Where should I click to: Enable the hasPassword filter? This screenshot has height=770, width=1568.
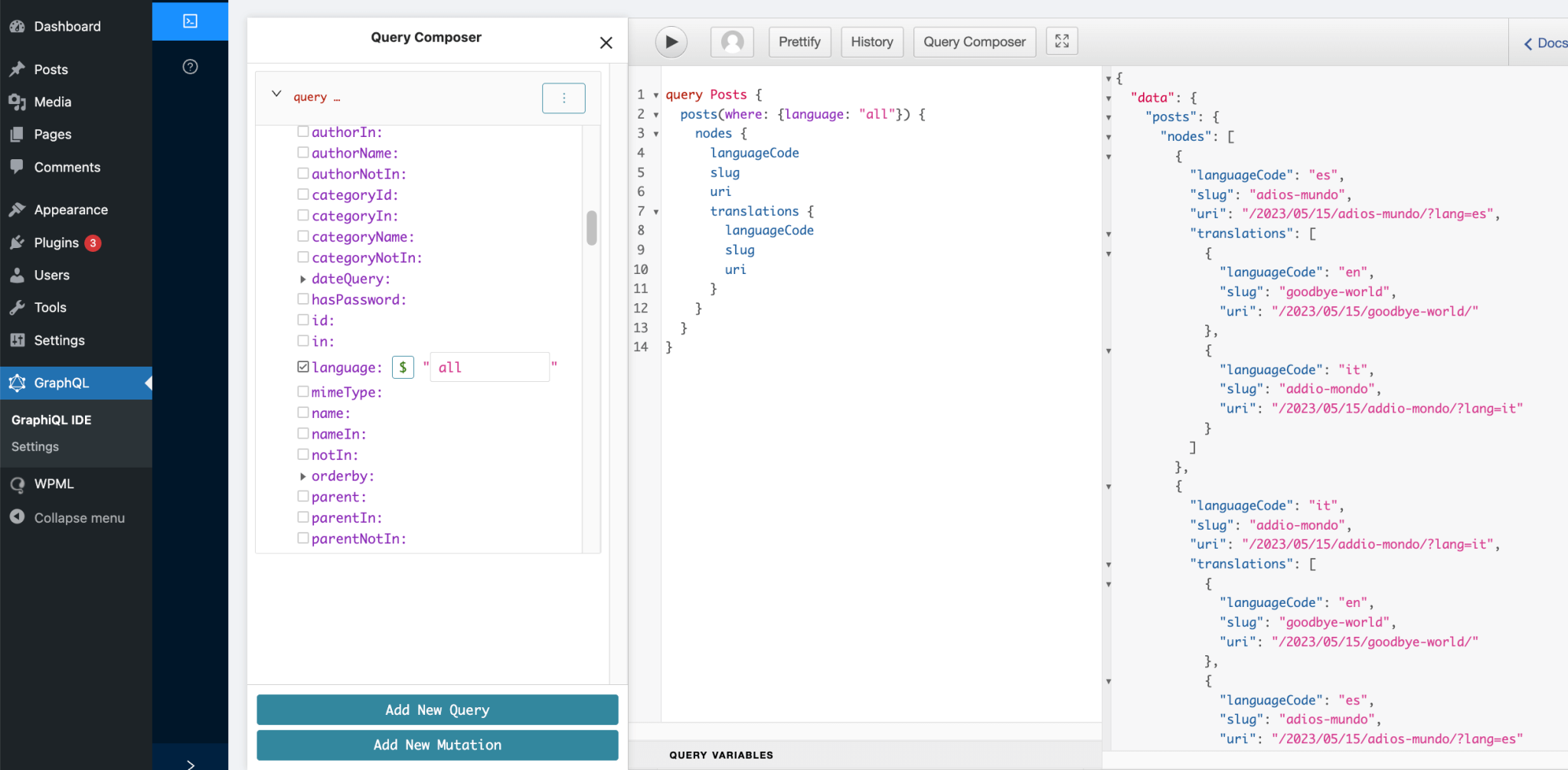click(x=303, y=299)
